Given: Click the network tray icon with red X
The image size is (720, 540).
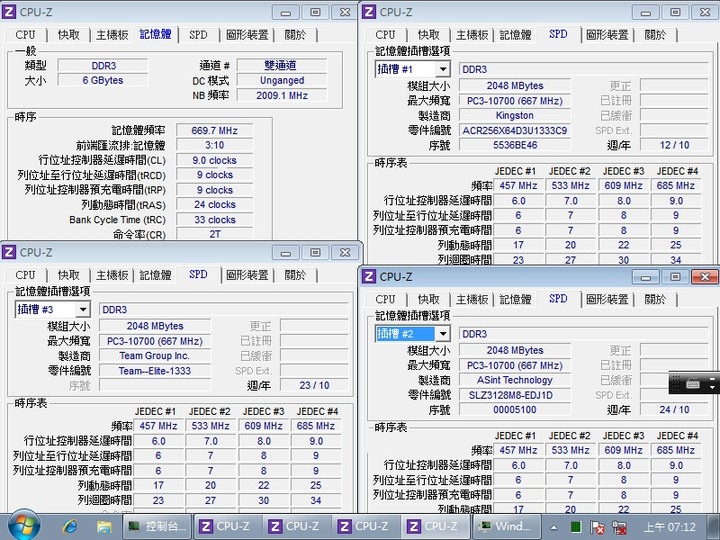Looking at the screenshot, I should pos(619,527).
